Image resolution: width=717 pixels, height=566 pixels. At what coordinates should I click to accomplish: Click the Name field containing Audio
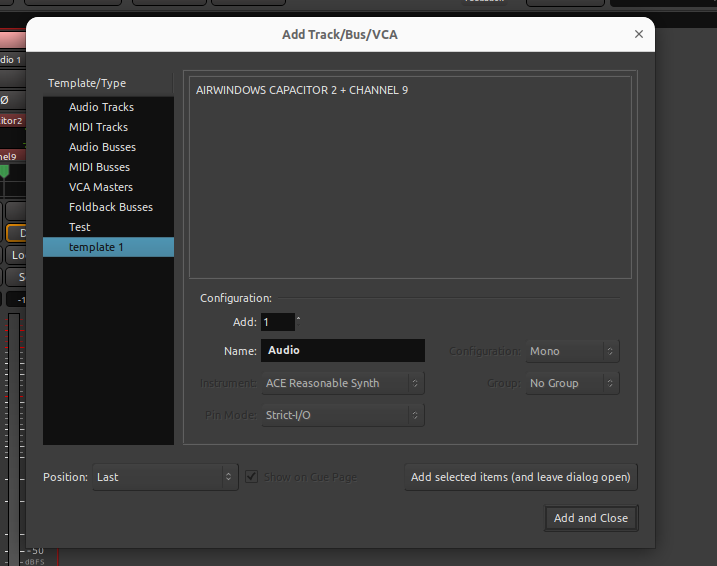click(342, 351)
